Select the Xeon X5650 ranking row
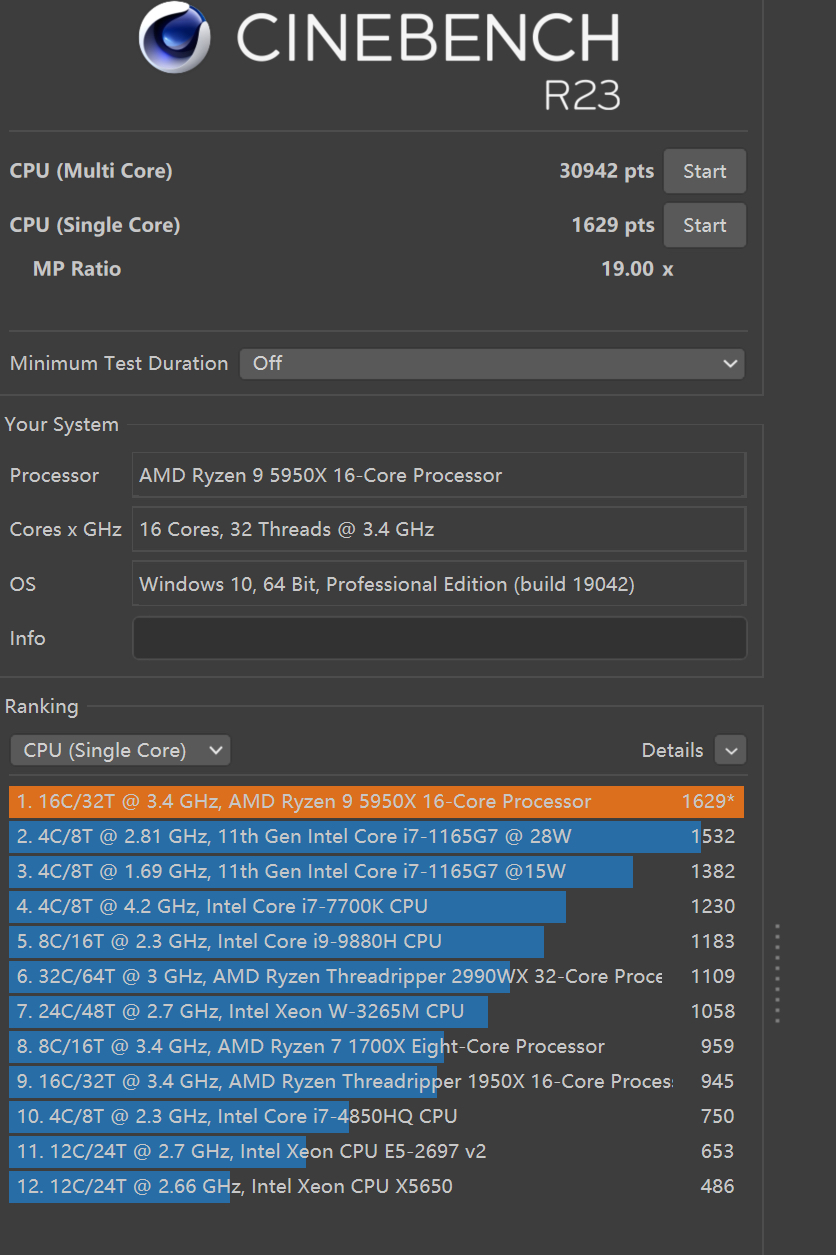This screenshot has height=1255, width=836. pos(376,1186)
